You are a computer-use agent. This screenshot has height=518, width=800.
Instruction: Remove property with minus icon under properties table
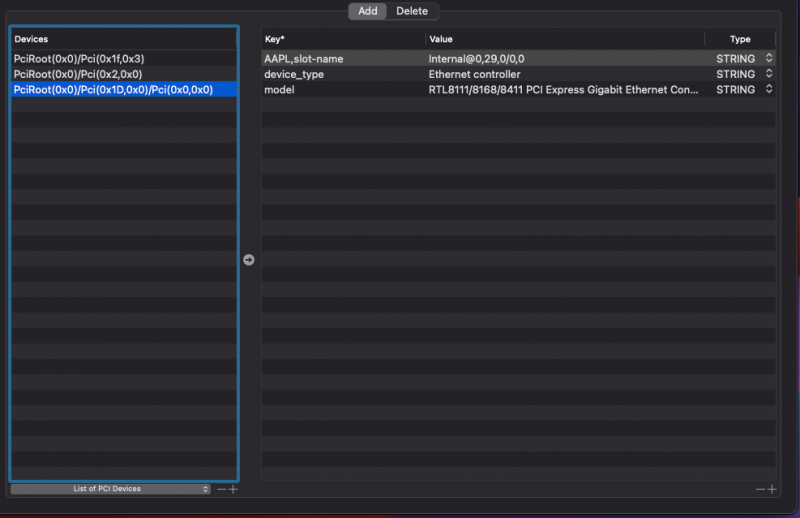click(760, 489)
